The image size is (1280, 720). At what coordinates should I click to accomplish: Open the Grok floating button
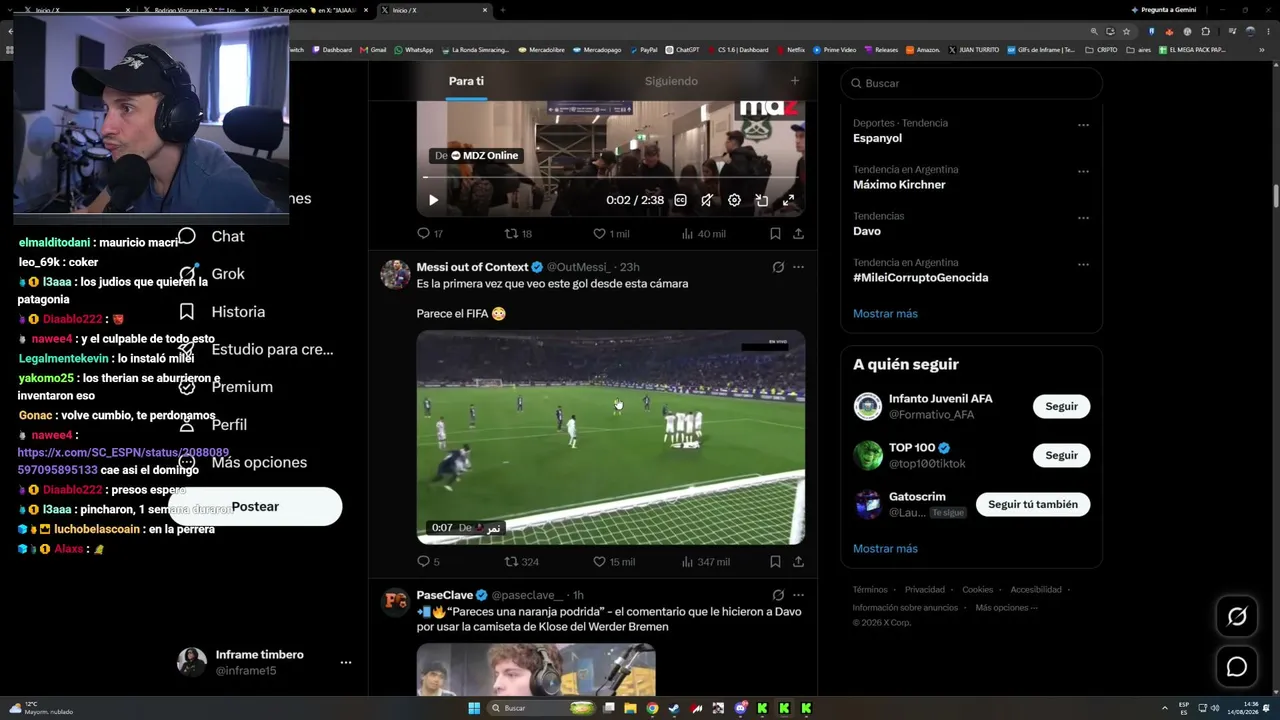(x=1237, y=617)
